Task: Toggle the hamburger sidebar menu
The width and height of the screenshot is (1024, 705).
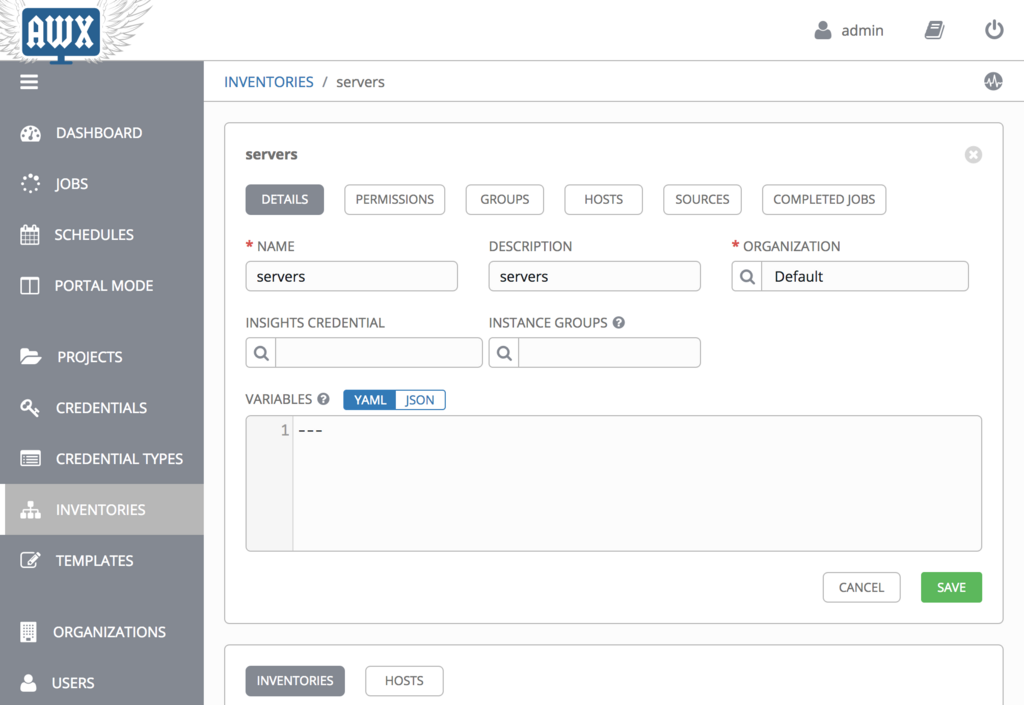Action: coord(29,82)
